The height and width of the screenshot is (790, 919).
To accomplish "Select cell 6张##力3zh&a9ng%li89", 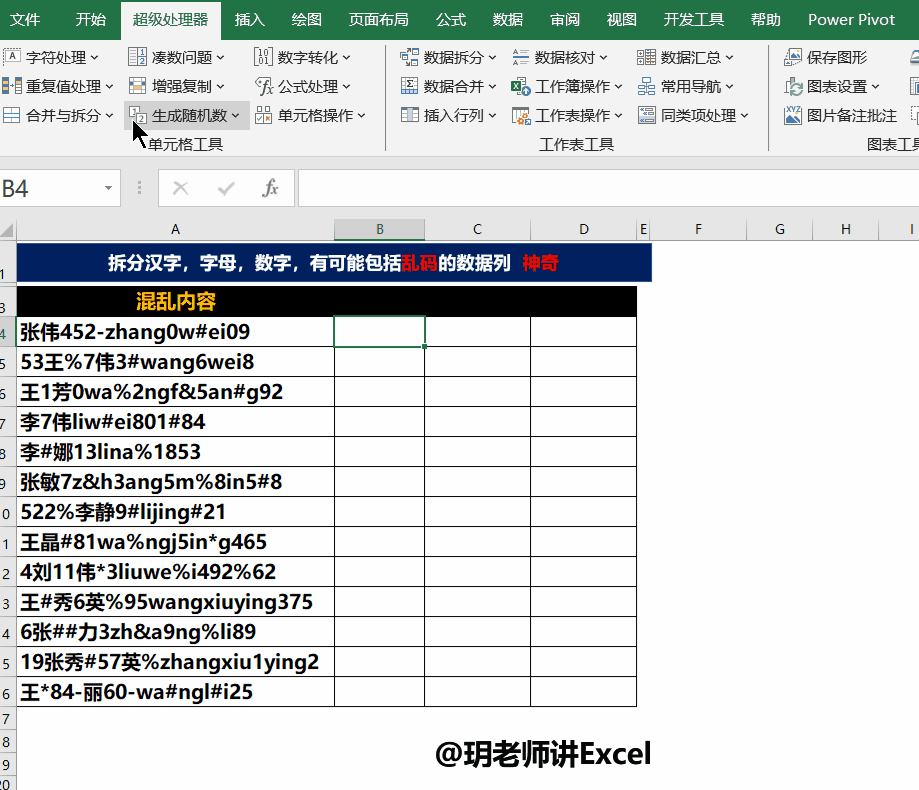I will (x=175, y=632).
